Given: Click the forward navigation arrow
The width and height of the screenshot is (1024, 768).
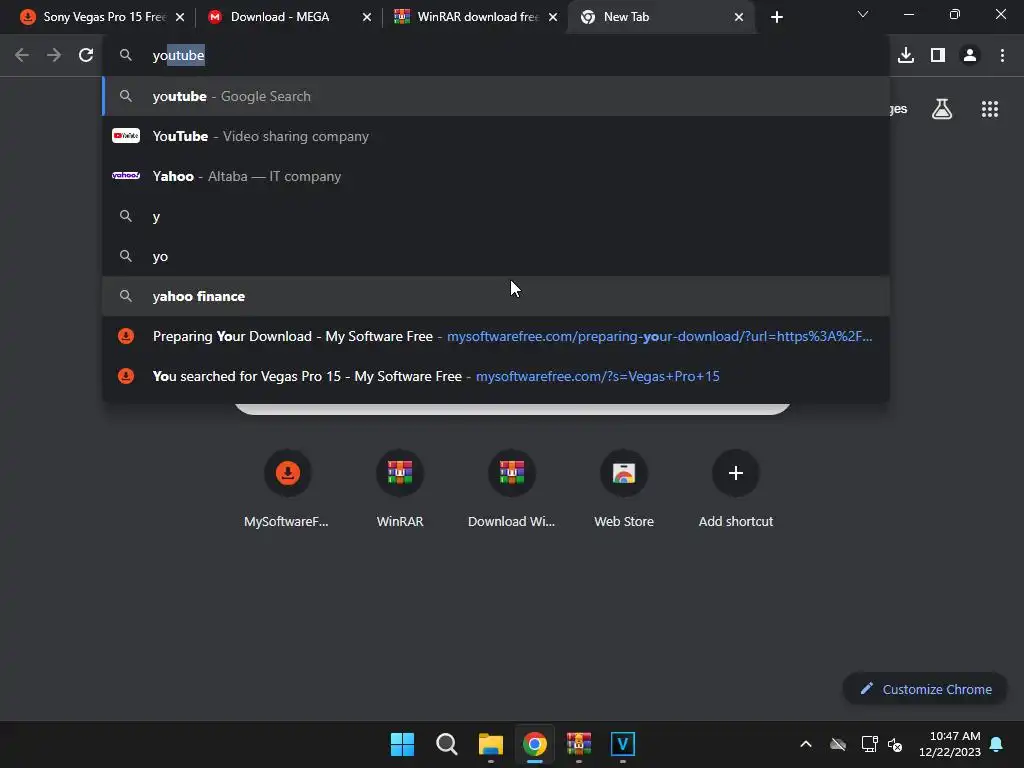Looking at the screenshot, I should (54, 56).
